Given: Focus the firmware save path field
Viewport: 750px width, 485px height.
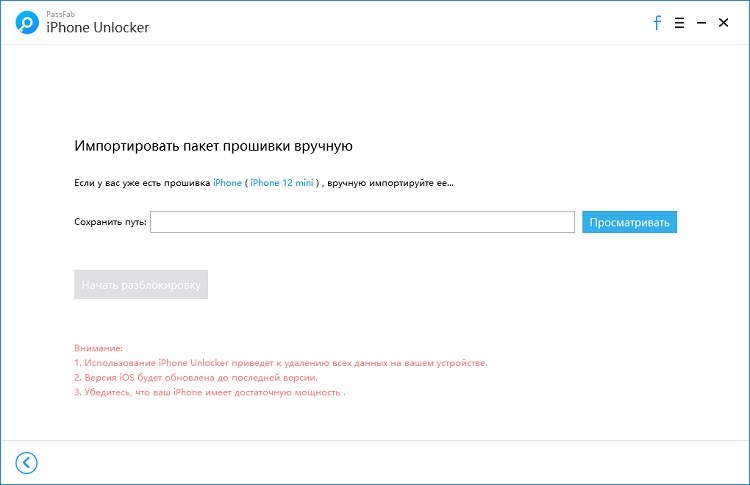Looking at the screenshot, I should point(362,222).
